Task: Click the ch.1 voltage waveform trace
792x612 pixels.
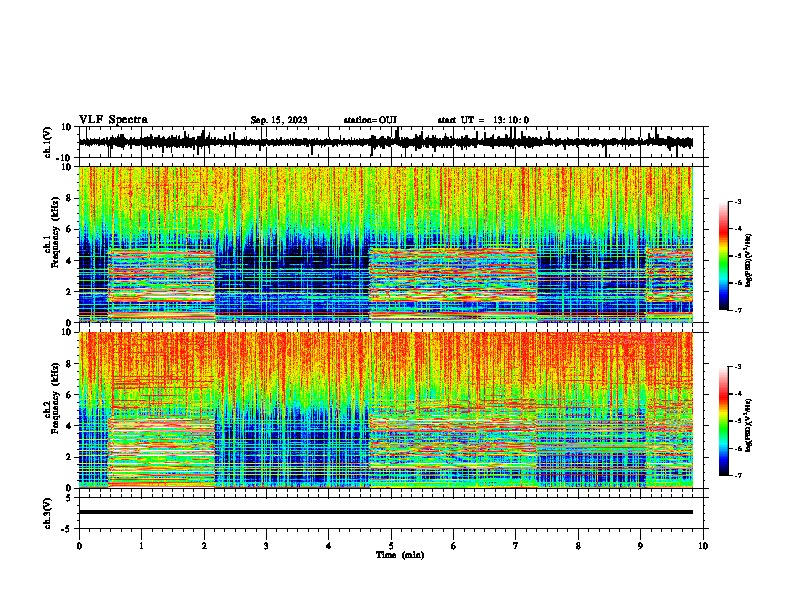Action: (386, 142)
